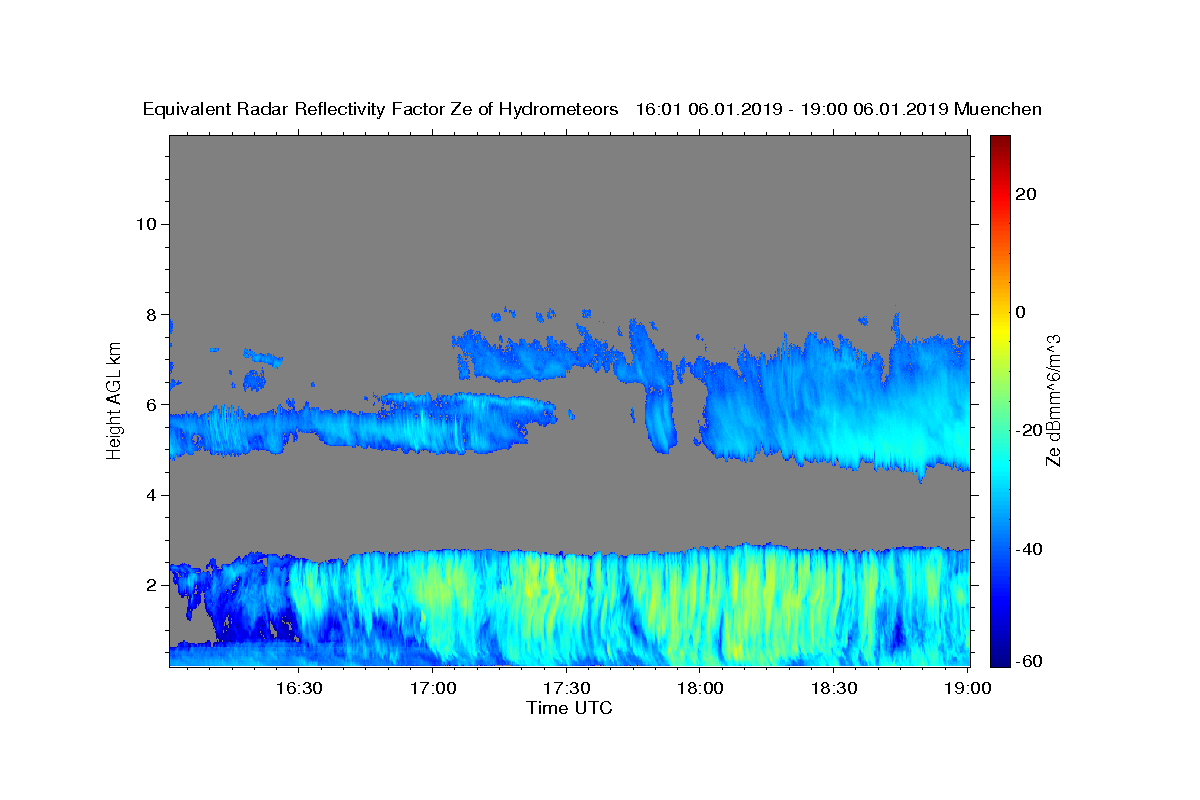This screenshot has height=800, width=1200.
Task: Click the '16:01 06.01.2019 - 19:00 06.01.2019' date range text
Action: pyautogui.click(x=792, y=110)
